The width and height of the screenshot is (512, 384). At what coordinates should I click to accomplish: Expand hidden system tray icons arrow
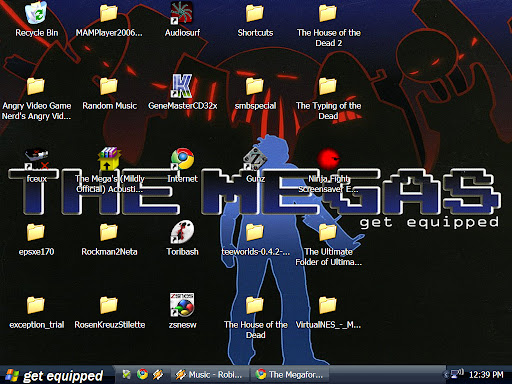point(446,375)
